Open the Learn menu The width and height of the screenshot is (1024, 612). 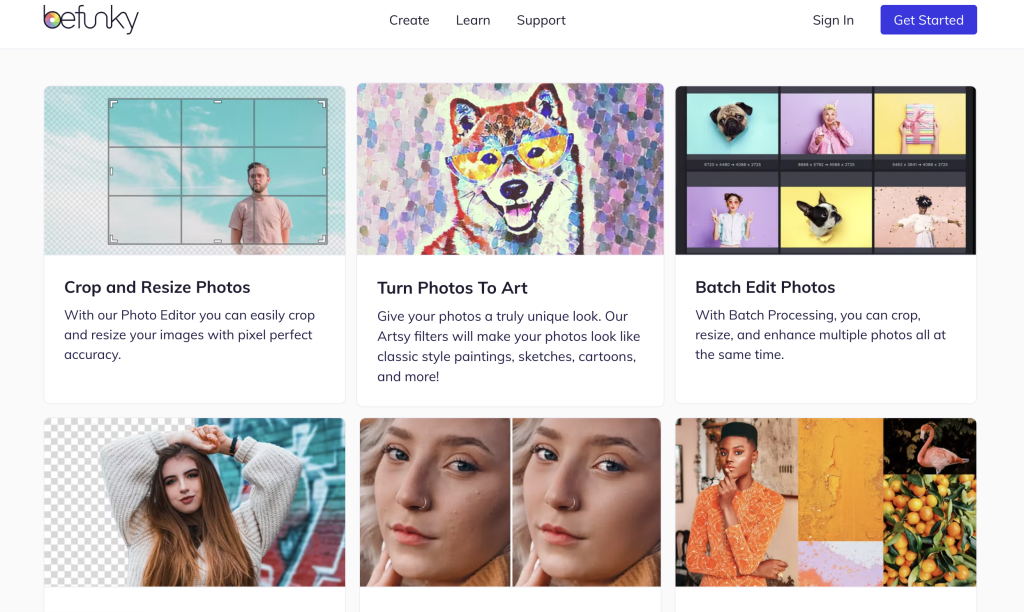click(x=473, y=20)
